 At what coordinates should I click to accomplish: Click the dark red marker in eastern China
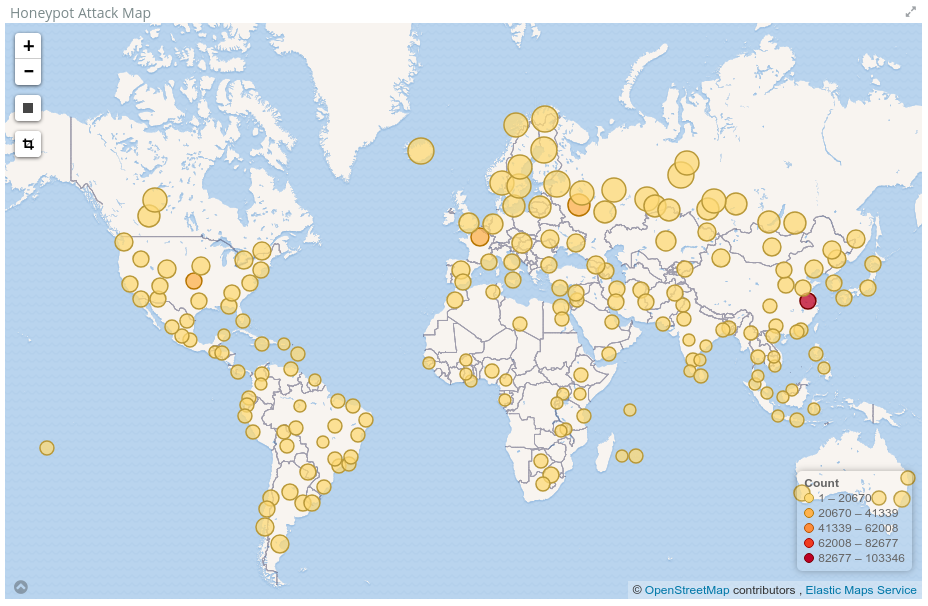pos(808,301)
